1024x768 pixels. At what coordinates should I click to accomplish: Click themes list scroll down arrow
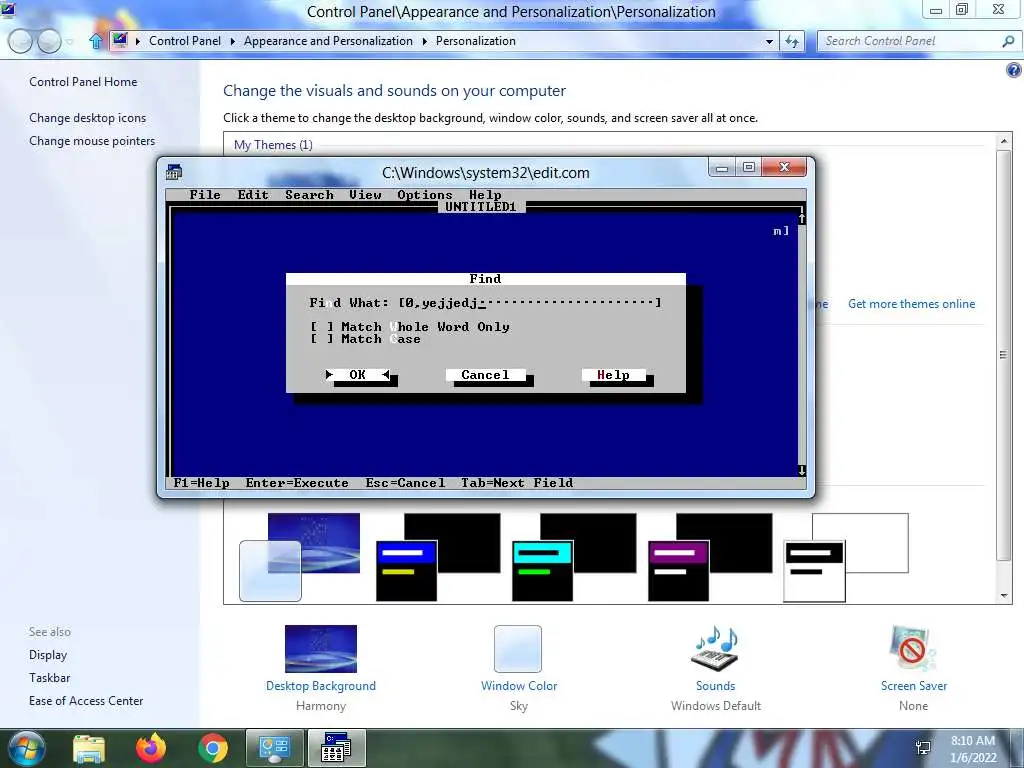(1004, 596)
